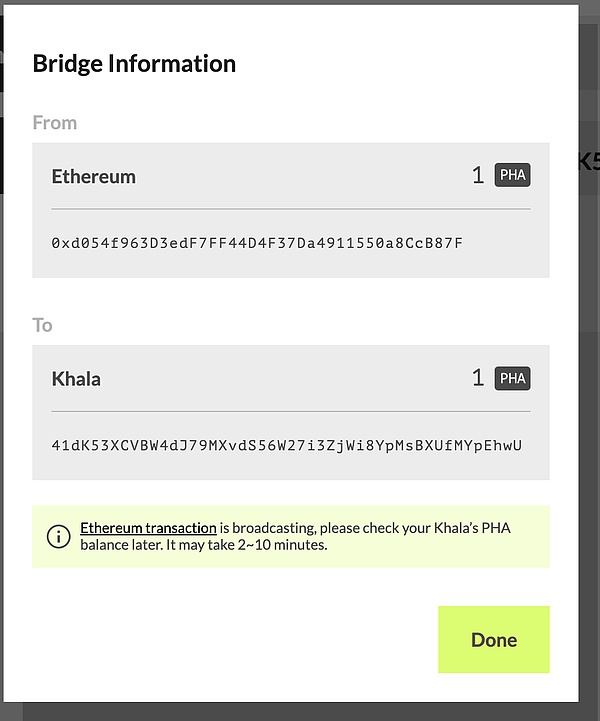Viewport: 600px width, 721px height.
Task: Select the Khala destination address text
Action: click(x=286, y=445)
